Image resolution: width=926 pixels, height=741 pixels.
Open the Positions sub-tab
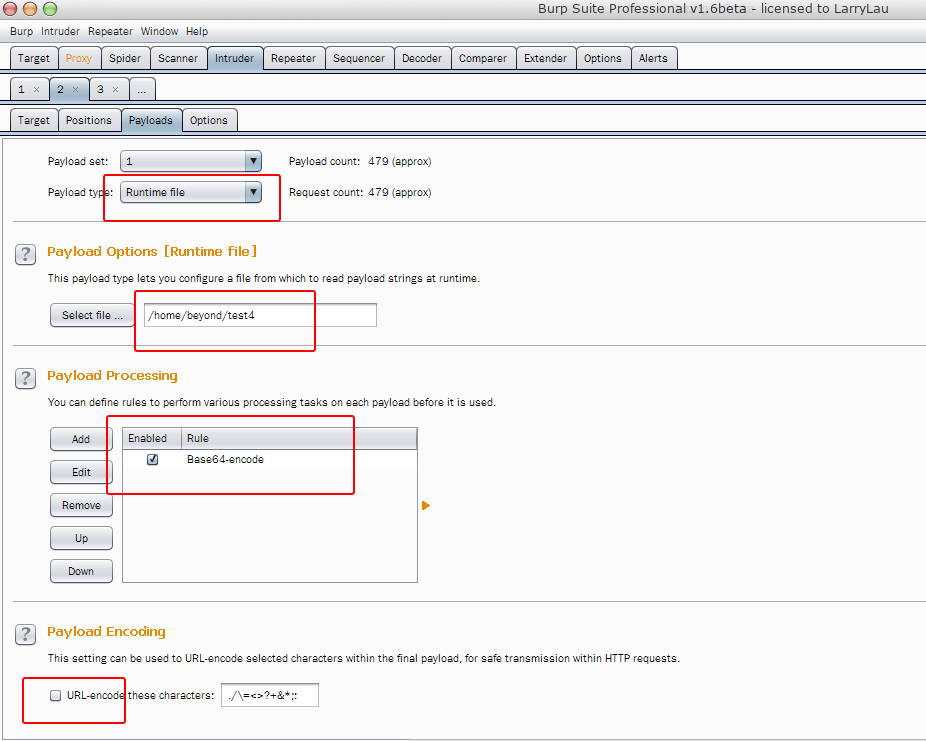(89, 120)
